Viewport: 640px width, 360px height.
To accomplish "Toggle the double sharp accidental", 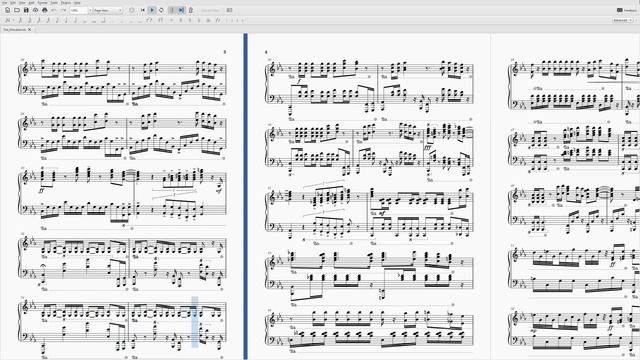I will pos(171,20).
